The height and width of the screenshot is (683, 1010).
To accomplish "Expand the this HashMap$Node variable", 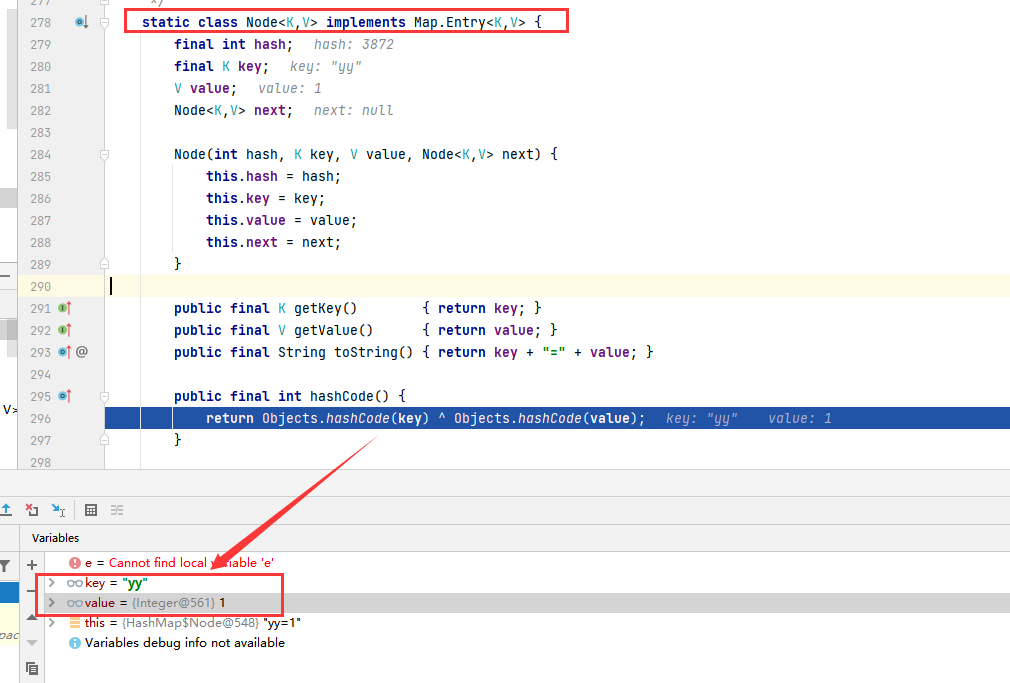I will 52,622.
